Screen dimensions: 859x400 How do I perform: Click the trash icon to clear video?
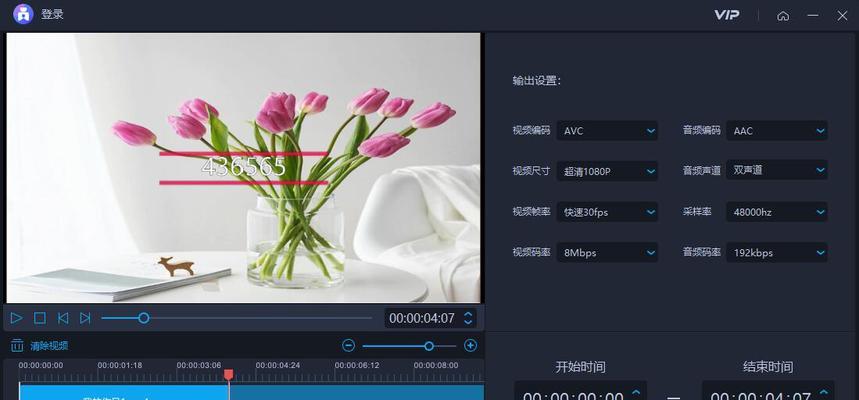(x=18, y=346)
